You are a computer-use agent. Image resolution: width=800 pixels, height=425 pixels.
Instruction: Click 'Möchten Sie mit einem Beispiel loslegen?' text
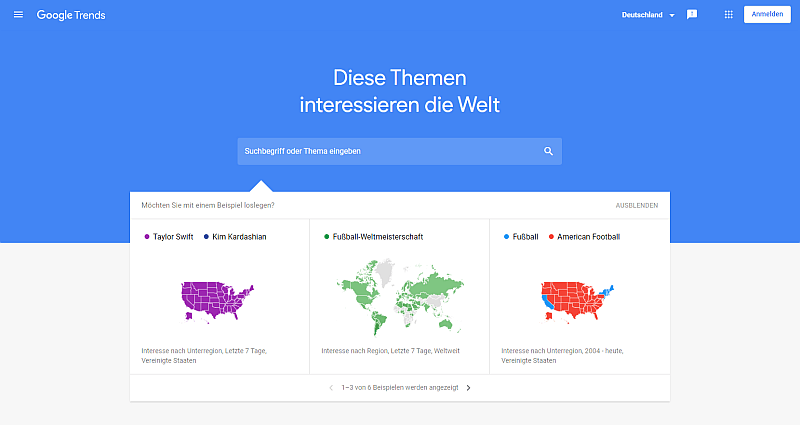208,206
